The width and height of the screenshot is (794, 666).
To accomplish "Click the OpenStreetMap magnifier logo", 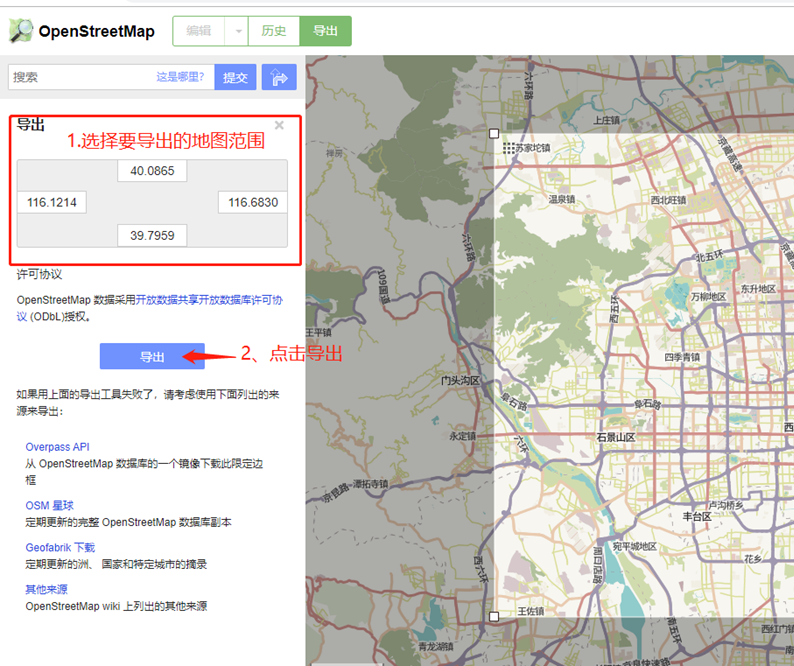I will (21, 31).
